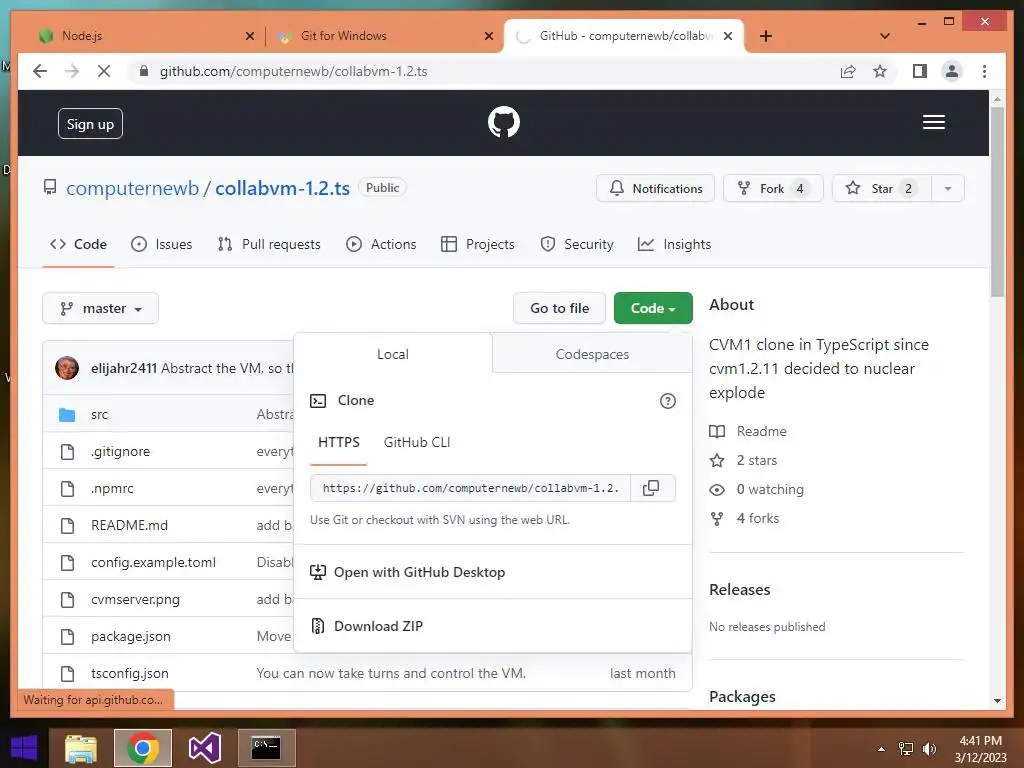Click the GitHub Octocat logo
The height and width of the screenshot is (768, 1024).
point(504,122)
